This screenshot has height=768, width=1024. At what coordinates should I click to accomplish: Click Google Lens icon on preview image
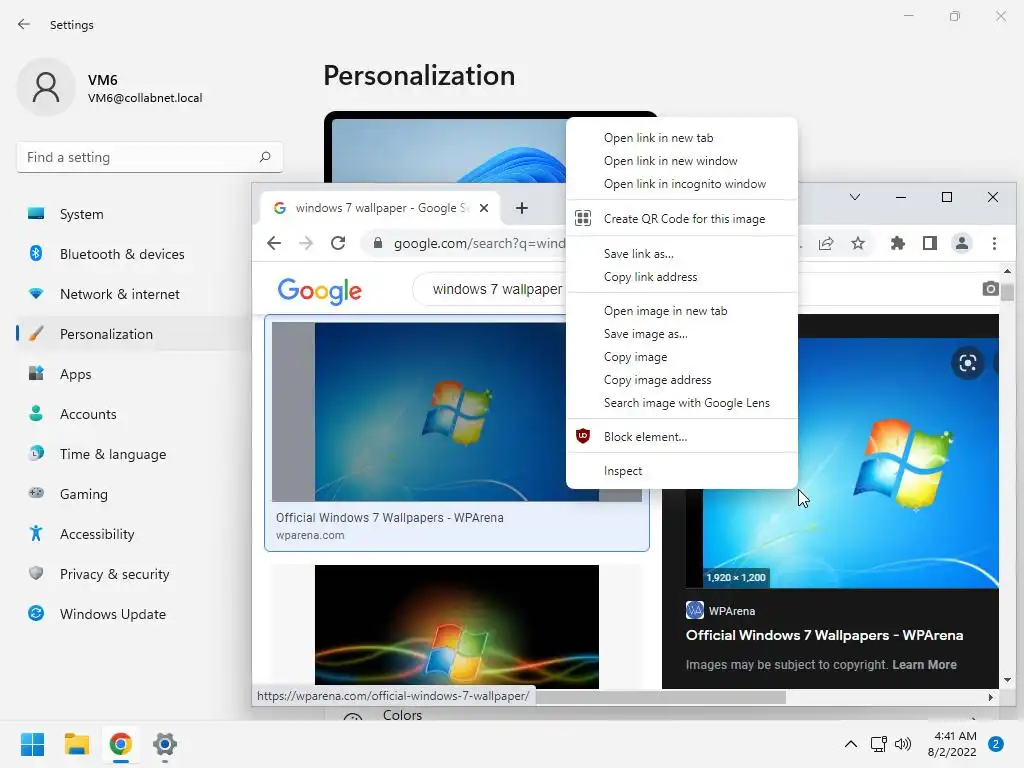[968, 363]
